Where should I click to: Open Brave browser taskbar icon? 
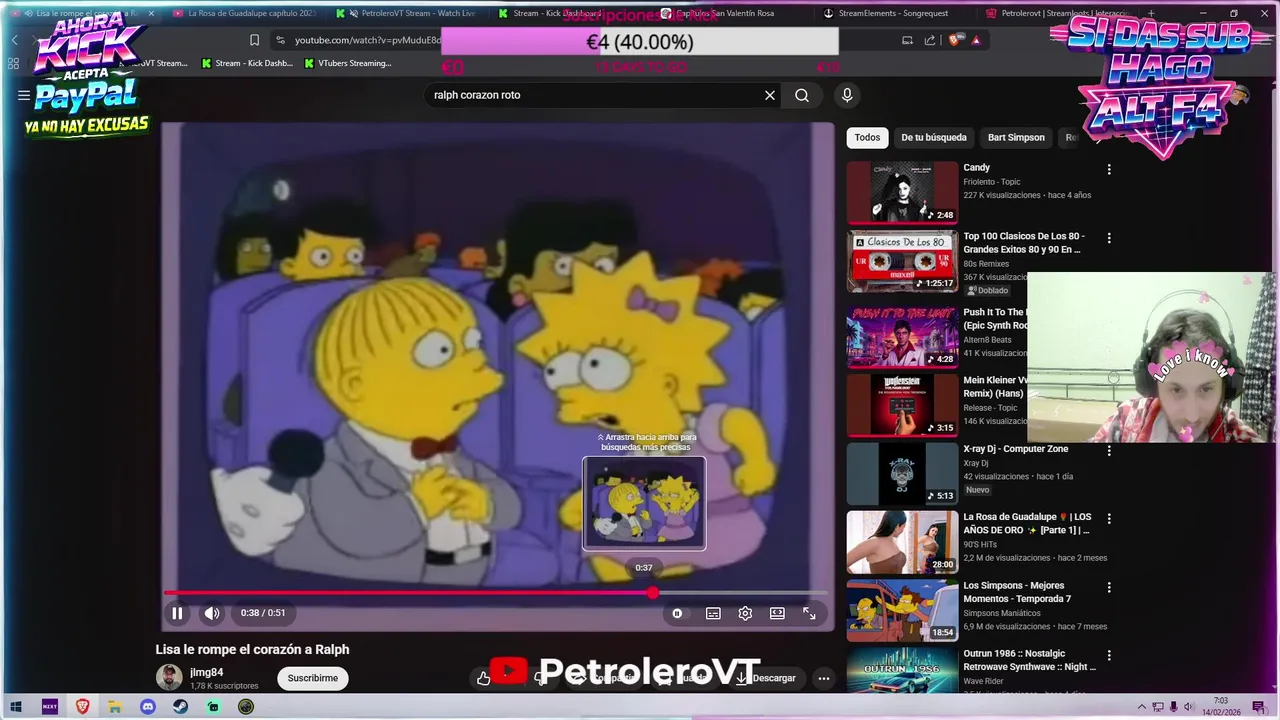coord(82,707)
